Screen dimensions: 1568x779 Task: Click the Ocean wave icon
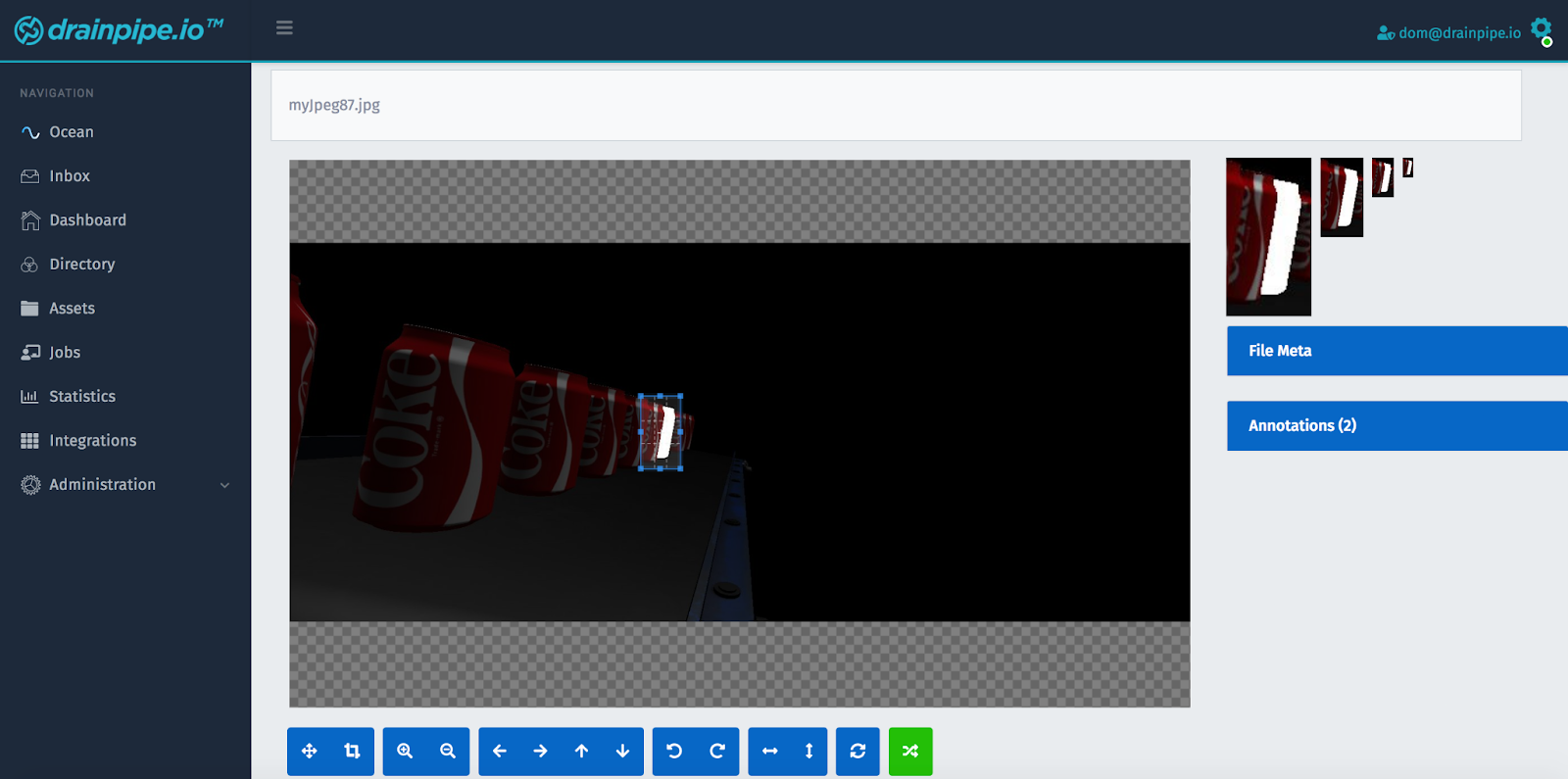tap(30, 132)
